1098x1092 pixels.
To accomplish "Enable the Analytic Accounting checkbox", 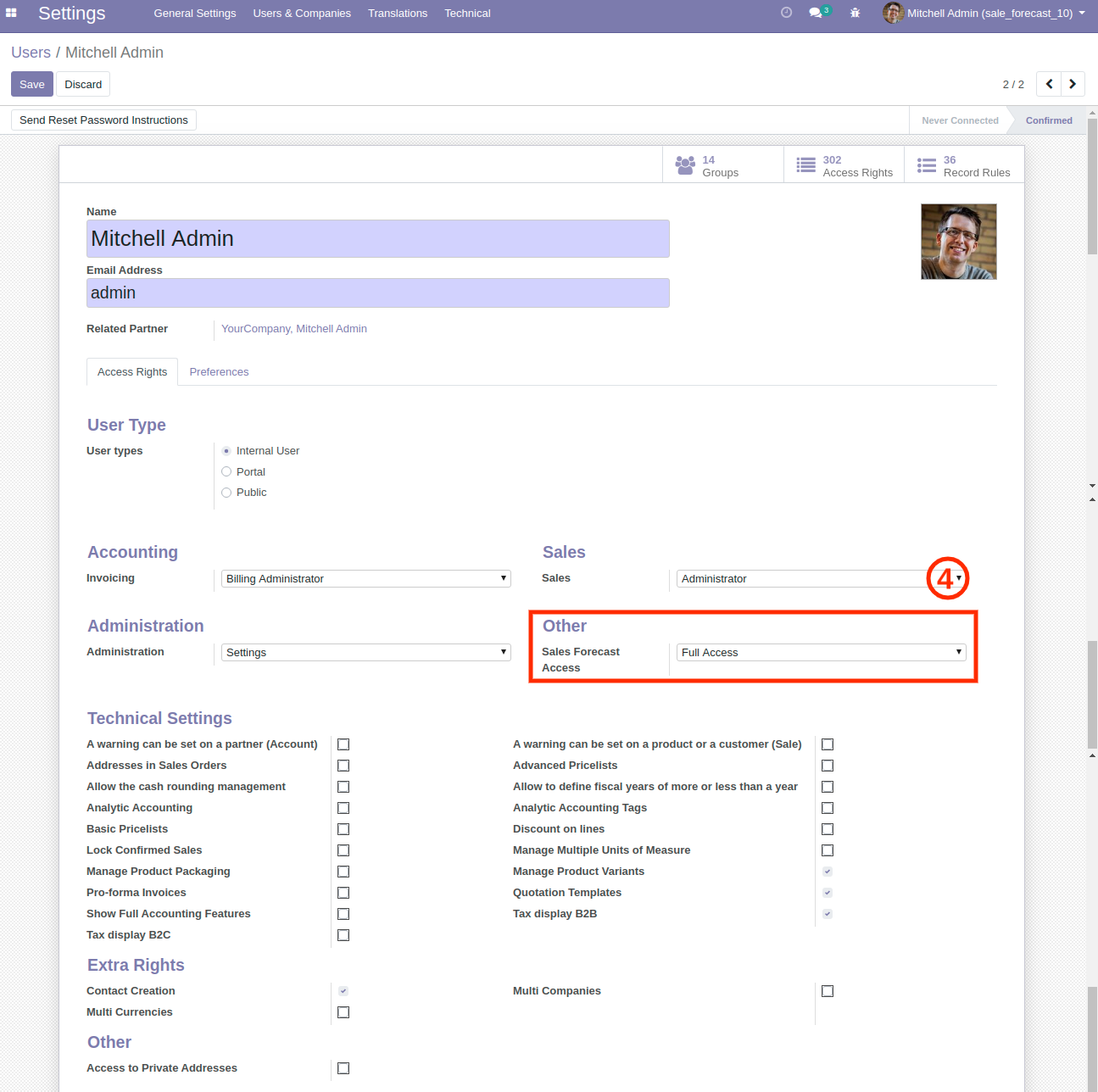I will click(x=343, y=808).
